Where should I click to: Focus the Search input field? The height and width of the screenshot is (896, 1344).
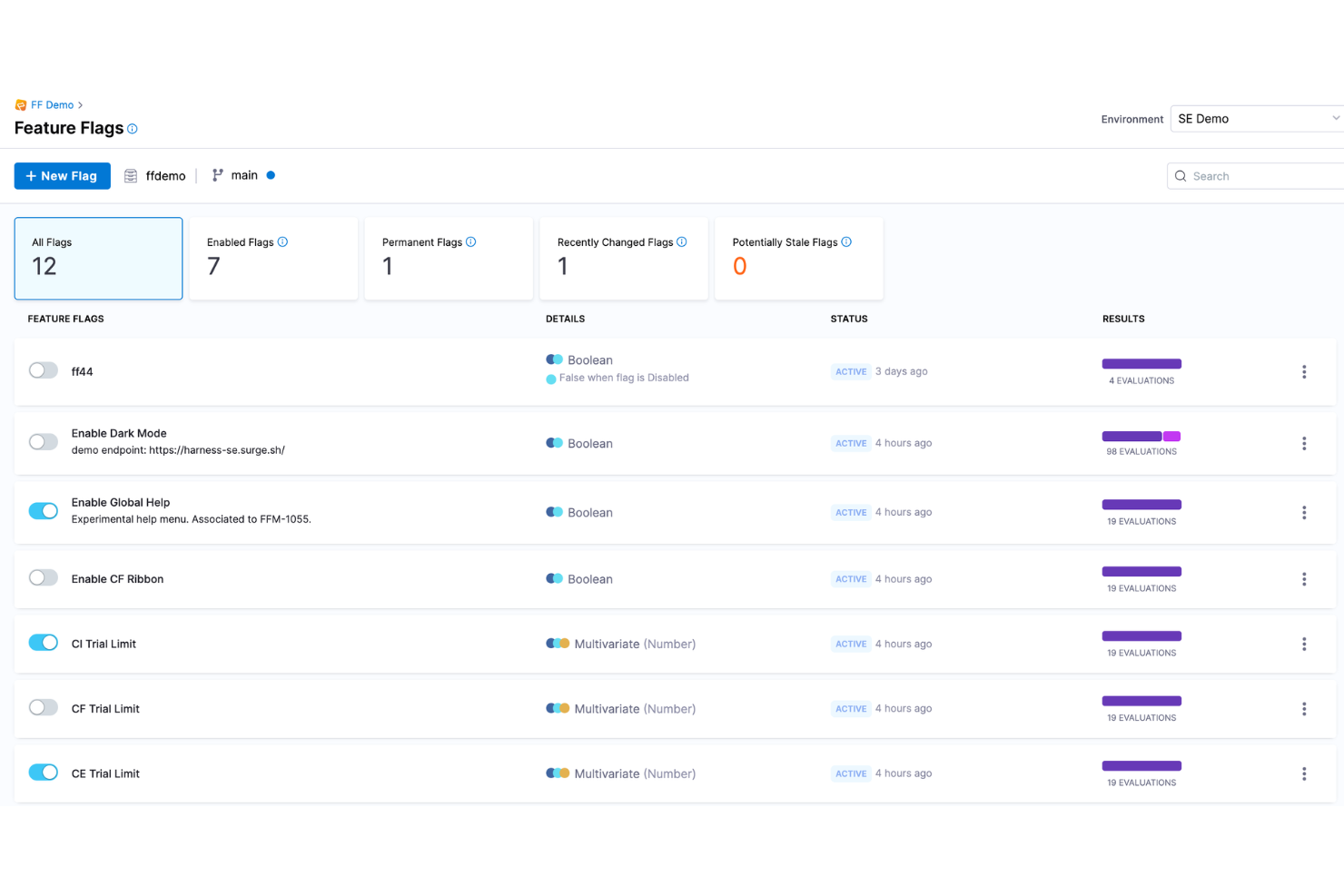pyautogui.click(x=1256, y=176)
